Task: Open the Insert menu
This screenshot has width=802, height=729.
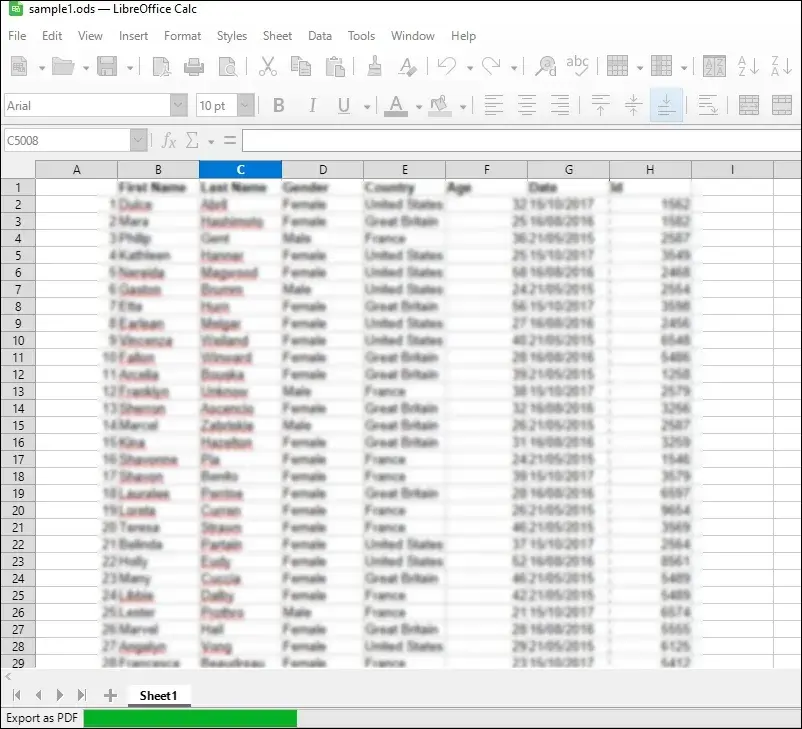Action: coord(133,36)
